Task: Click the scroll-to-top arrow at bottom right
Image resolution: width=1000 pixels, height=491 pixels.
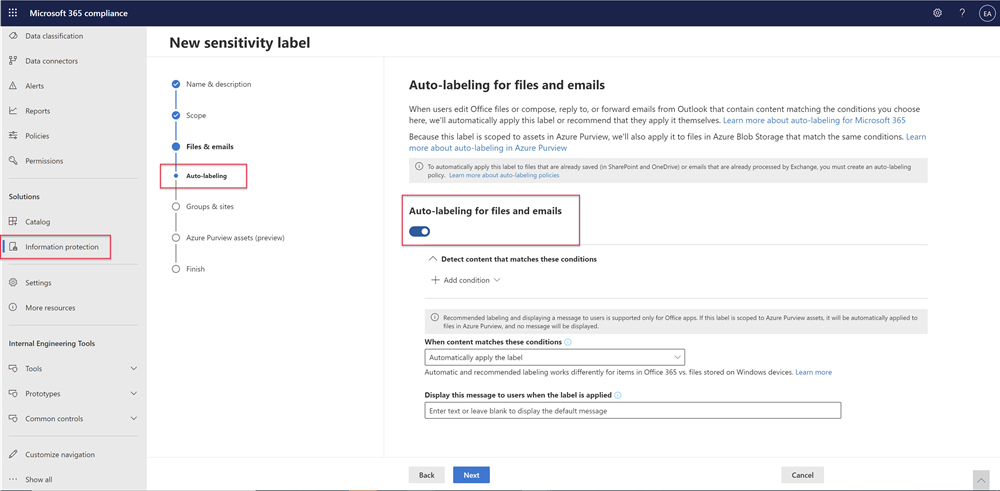Action: point(980,480)
